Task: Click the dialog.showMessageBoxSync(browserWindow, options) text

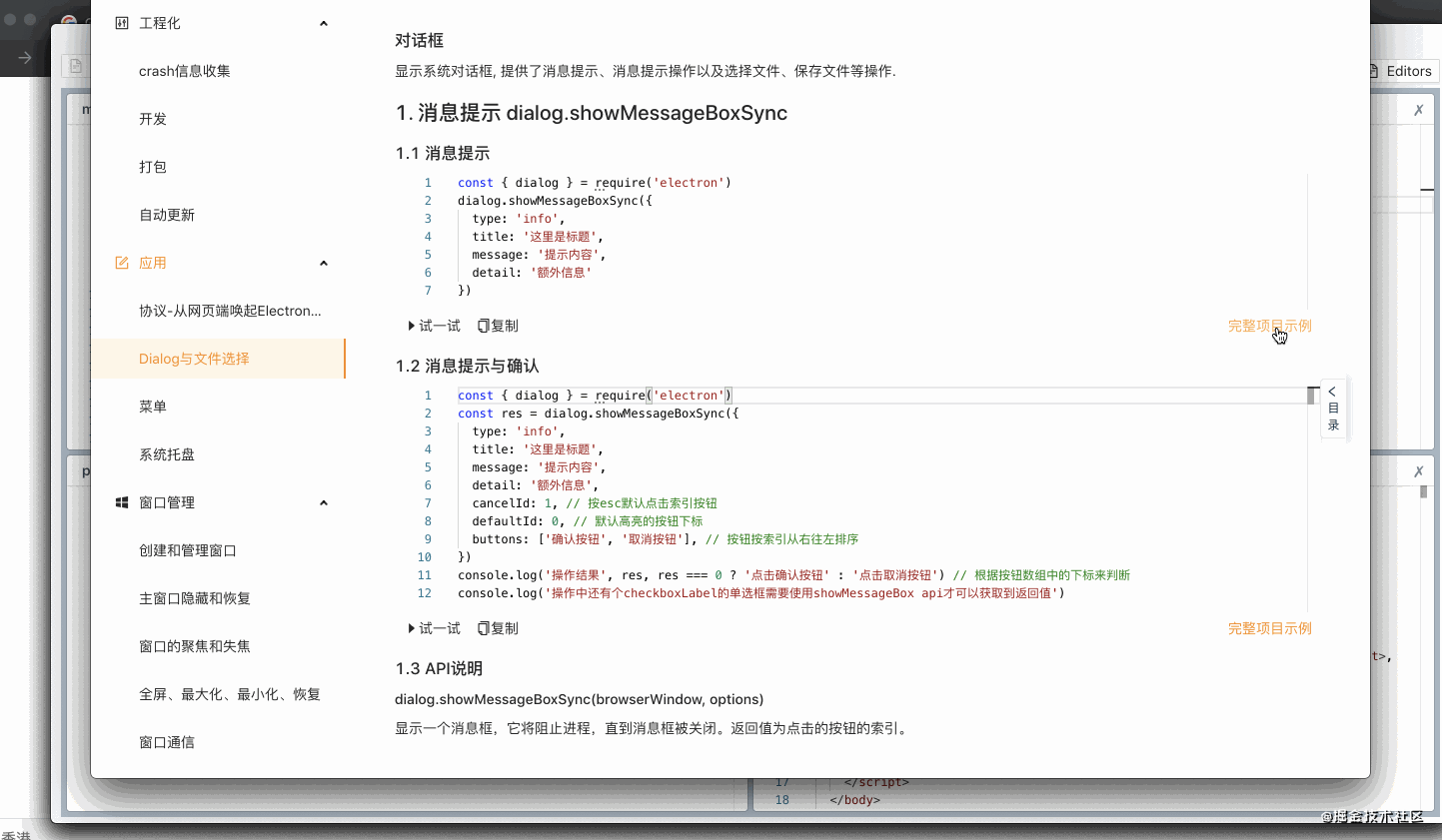Action: 579,699
